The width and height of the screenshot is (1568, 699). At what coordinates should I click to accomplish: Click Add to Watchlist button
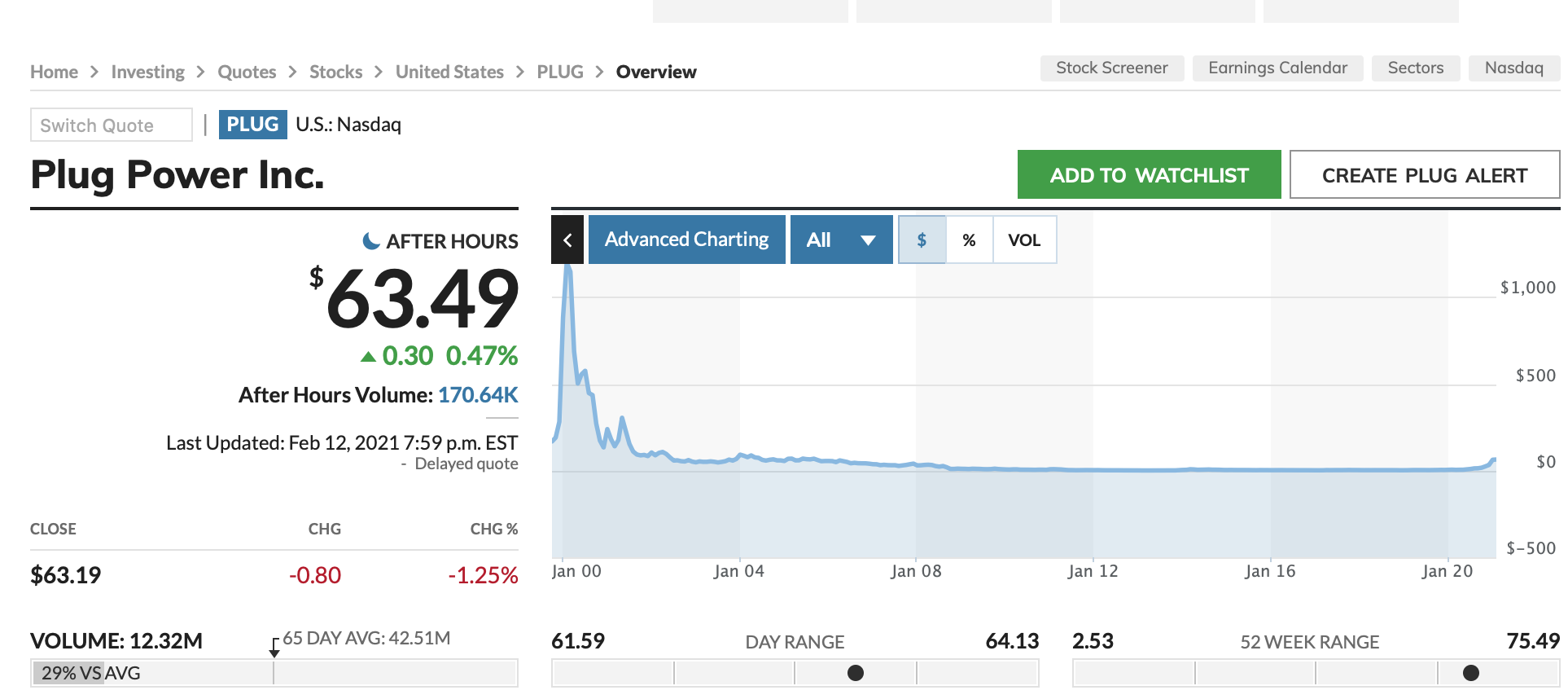[1149, 174]
